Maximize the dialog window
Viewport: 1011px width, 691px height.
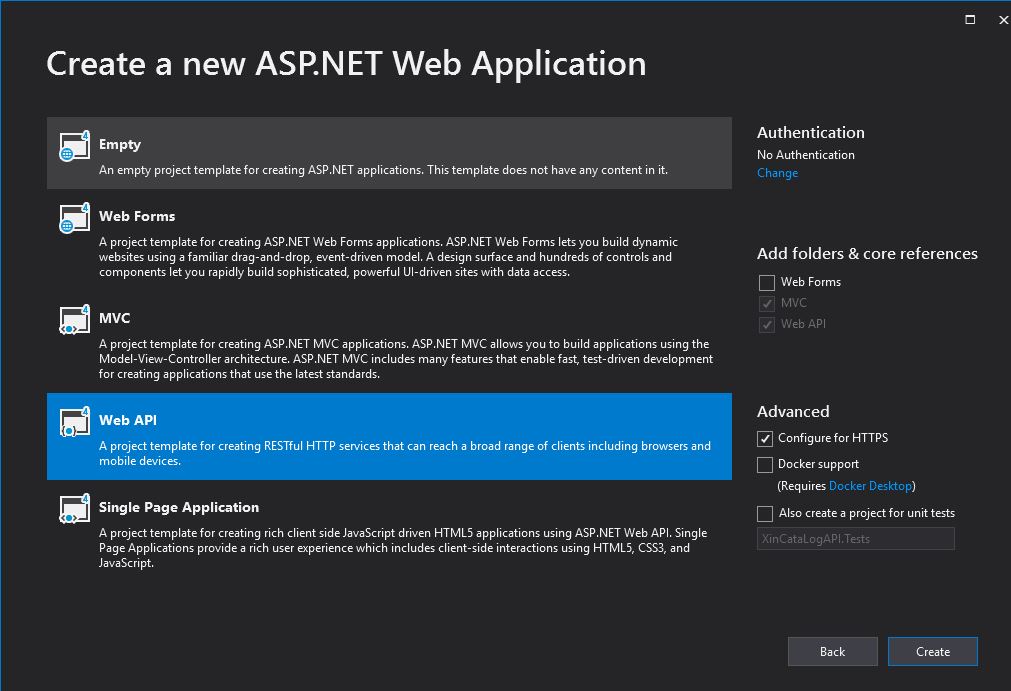point(970,20)
